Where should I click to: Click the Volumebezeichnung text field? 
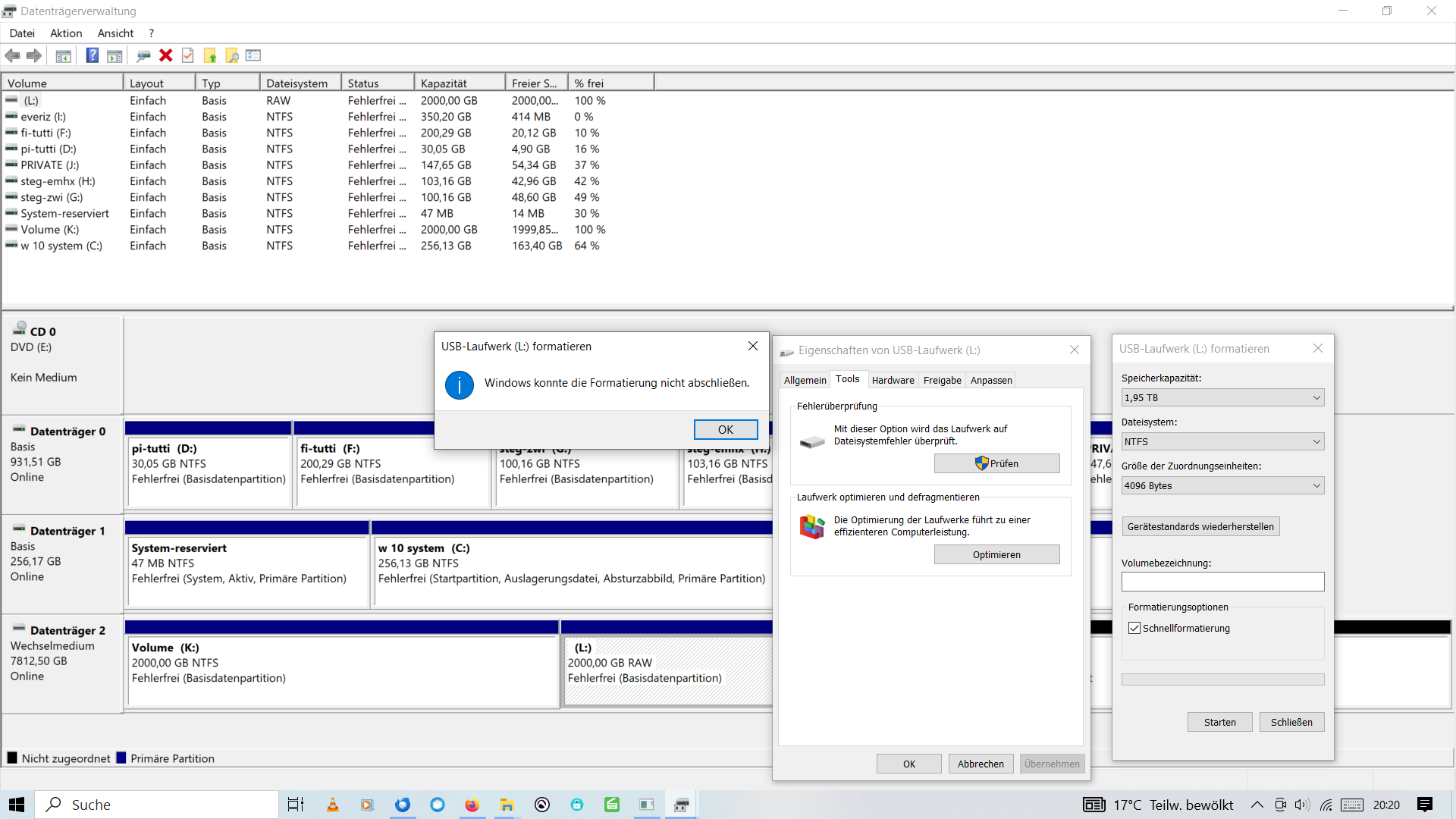1222,582
